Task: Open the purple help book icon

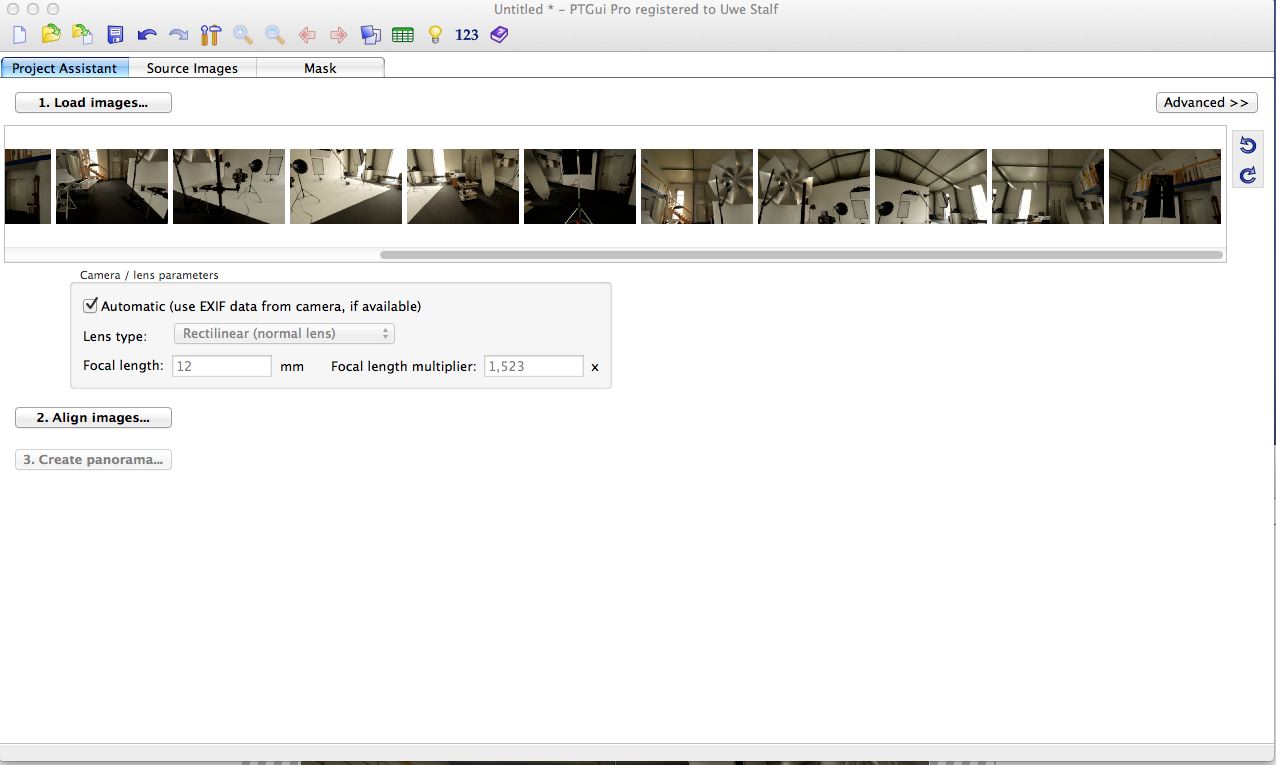Action: [x=499, y=35]
